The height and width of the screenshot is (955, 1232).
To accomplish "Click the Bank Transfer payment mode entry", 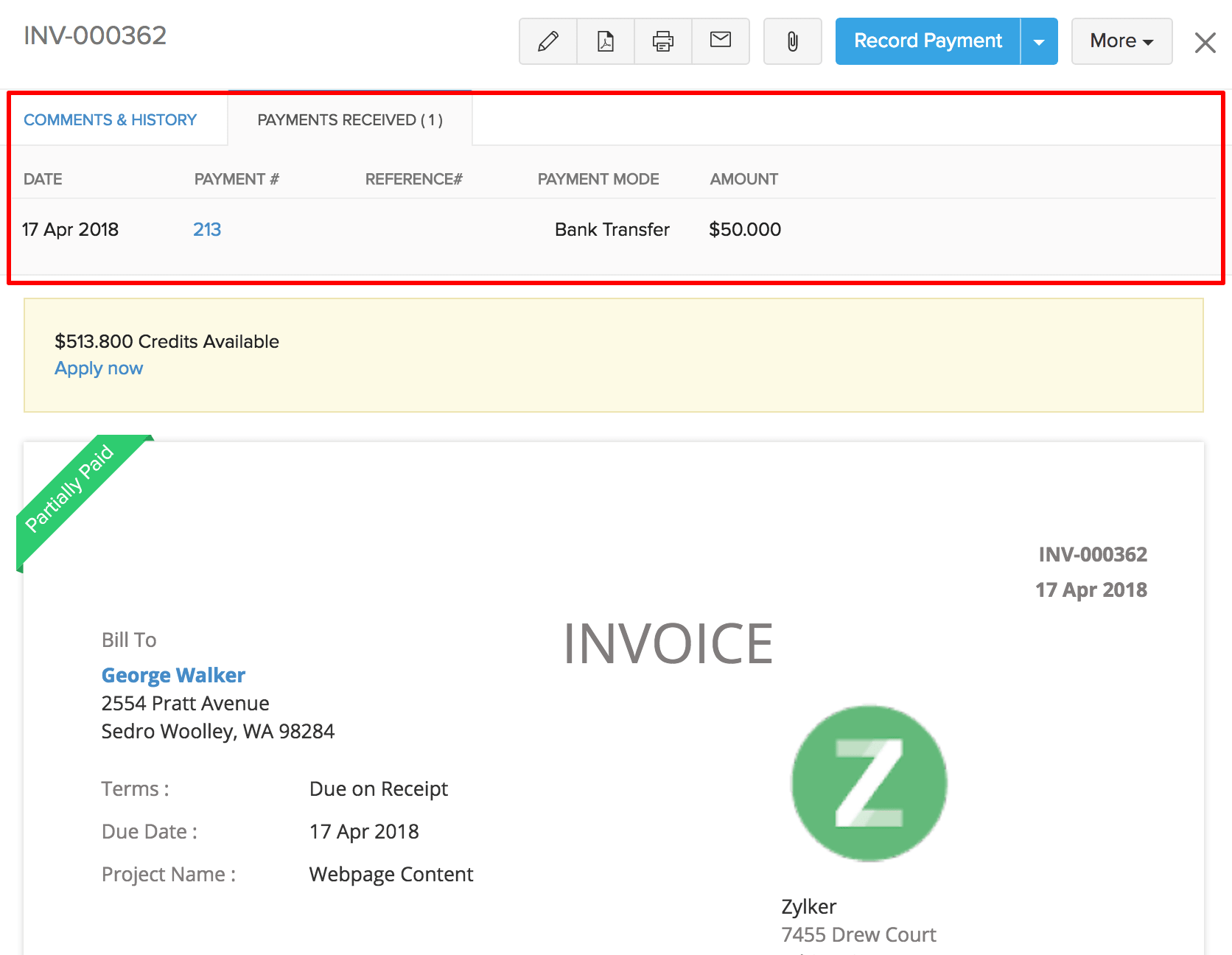I will pyautogui.click(x=612, y=229).
